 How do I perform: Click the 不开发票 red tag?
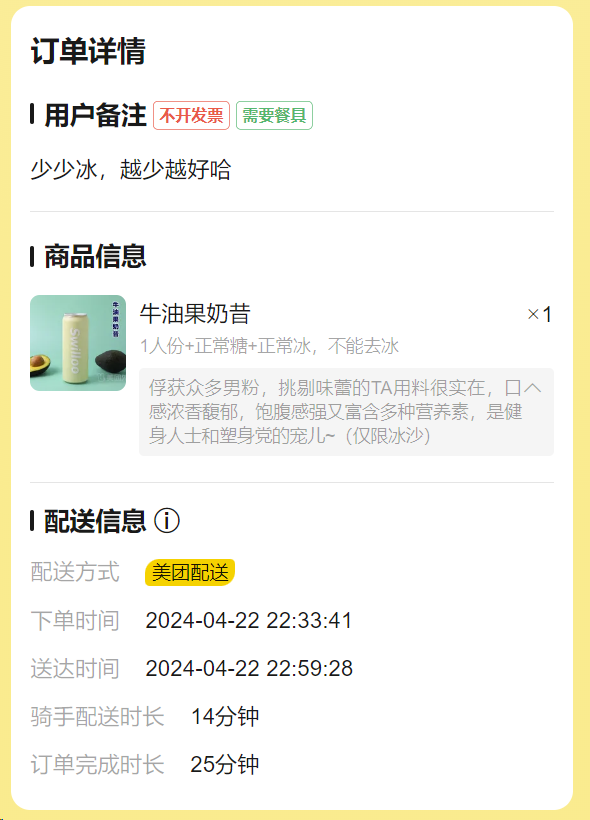[191, 116]
